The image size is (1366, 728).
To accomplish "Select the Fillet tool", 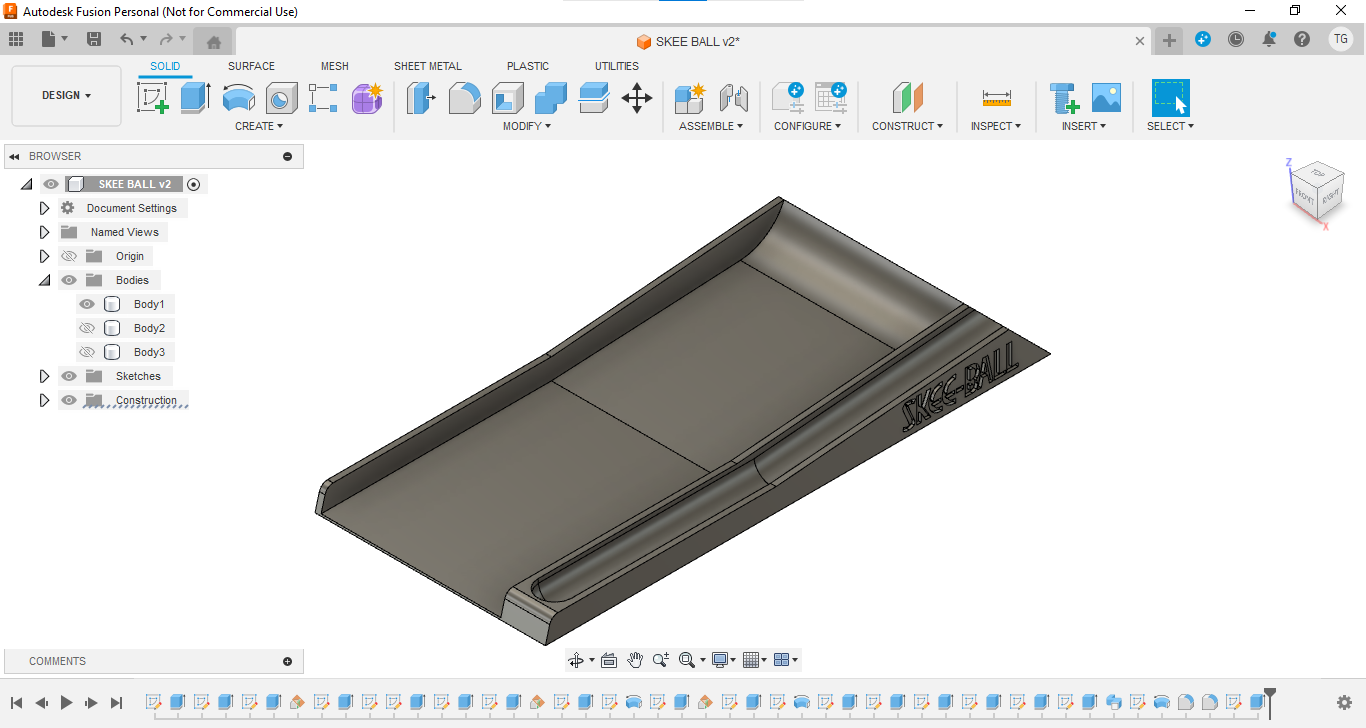I will pyautogui.click(x=465, y=98).
